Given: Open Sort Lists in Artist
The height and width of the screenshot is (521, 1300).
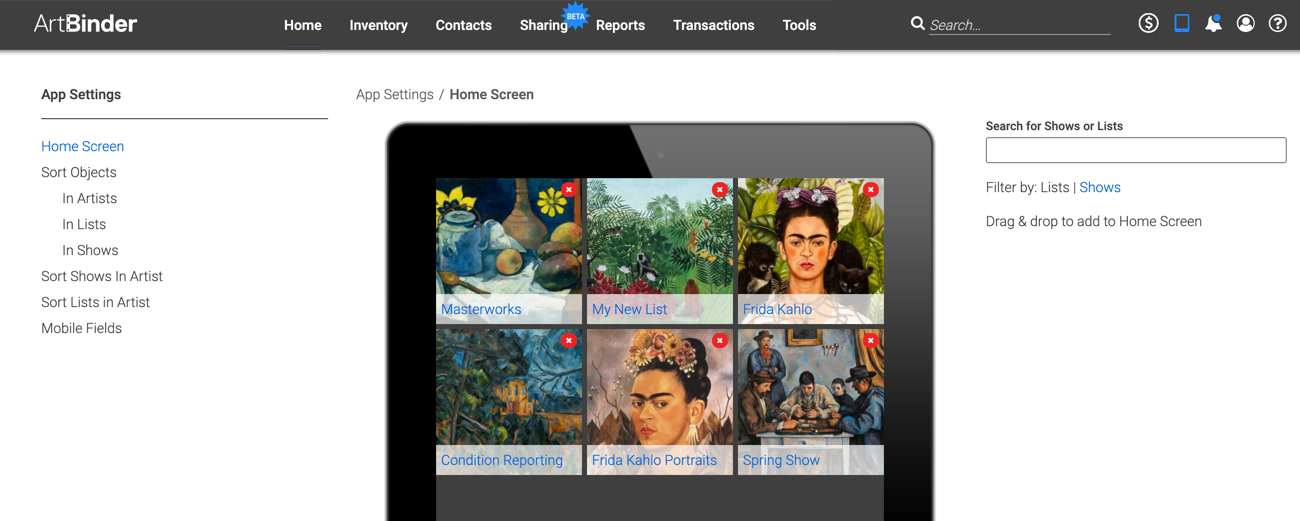Looking at the screenshot, I should click(96, 302).
